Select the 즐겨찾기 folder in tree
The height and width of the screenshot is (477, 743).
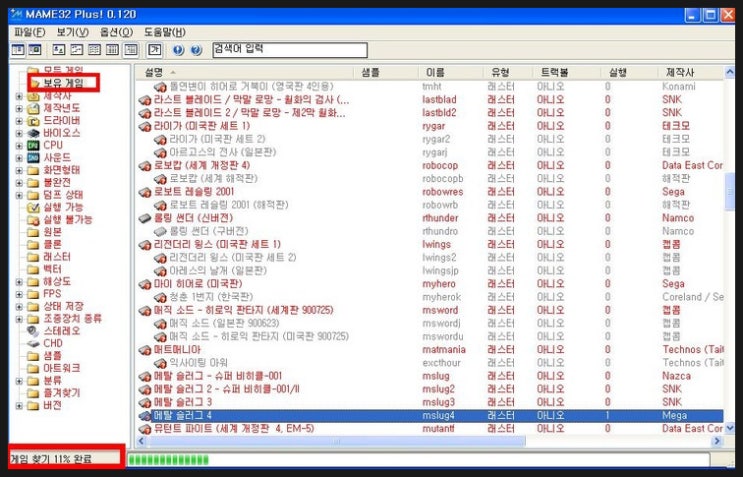(62, 393)
